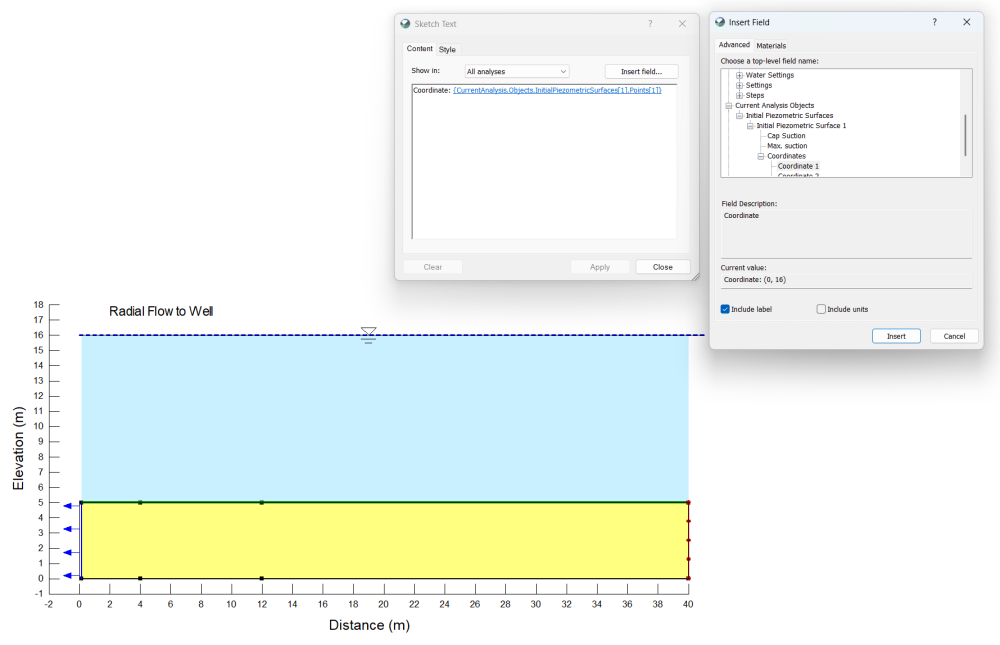The height and width of the screenshot is (645, 1000).
Task: Open the Style tab in Sketch Text
Action: coord(447,50)
